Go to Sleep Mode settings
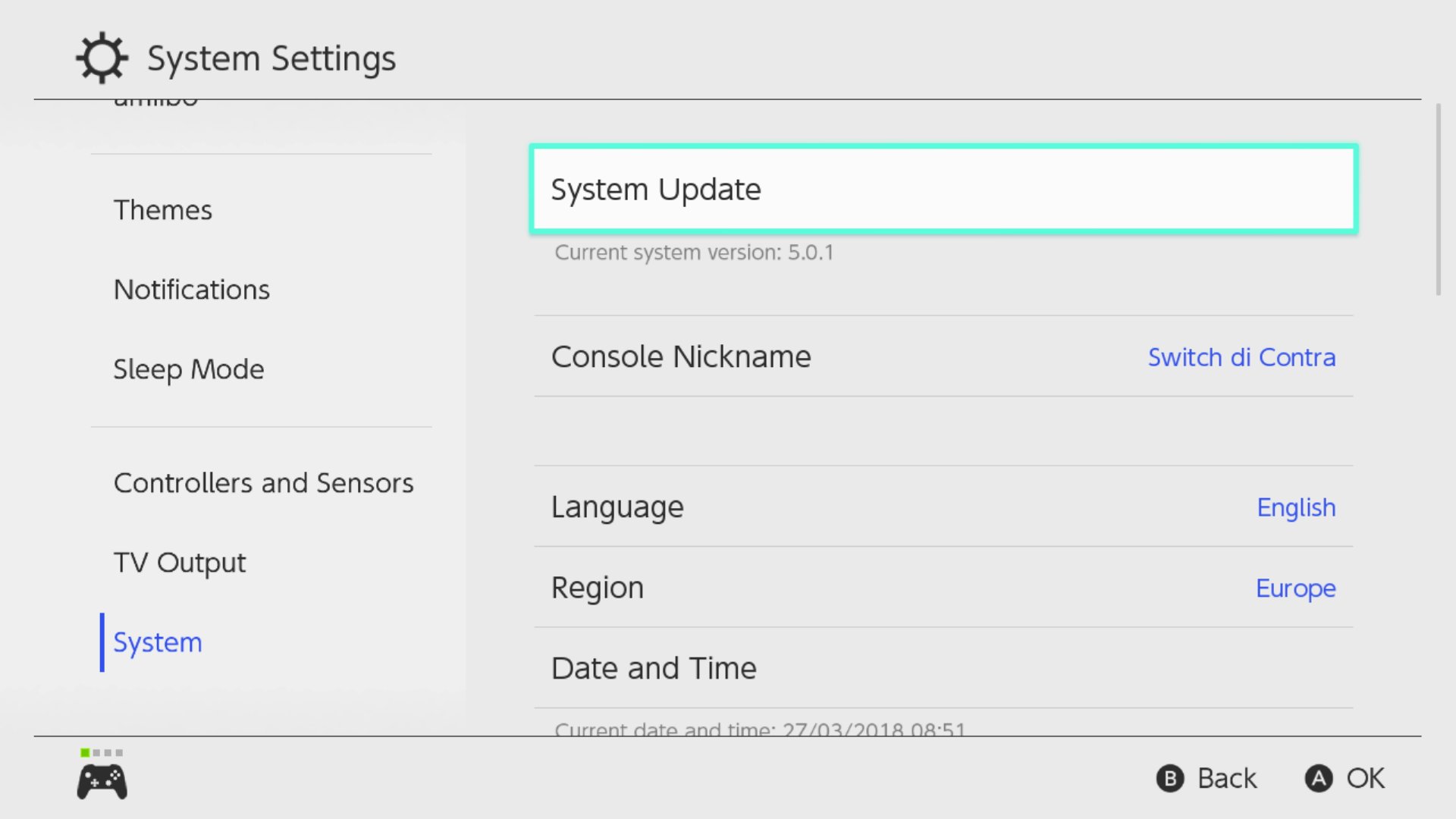Viewport: 1456px width, 819px height. tap(189, 369)
